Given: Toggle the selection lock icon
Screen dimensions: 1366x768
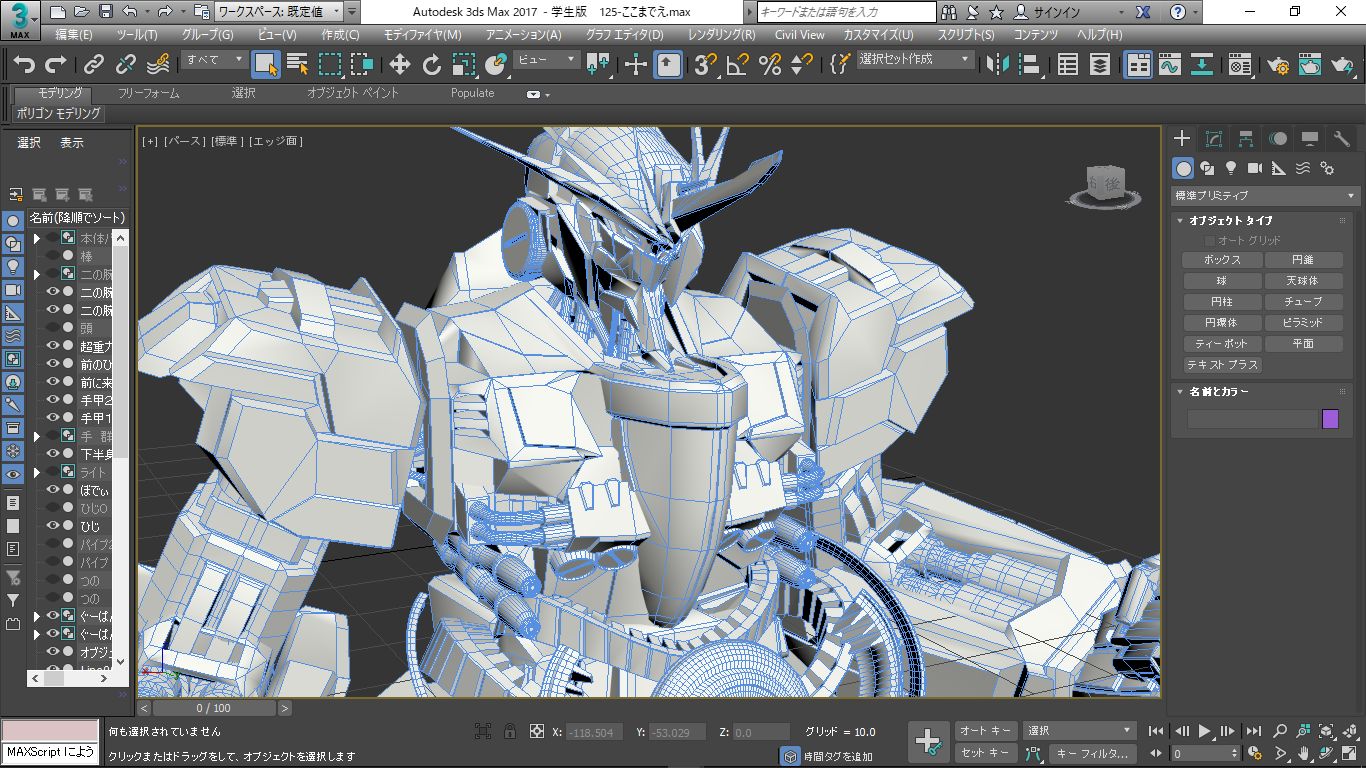Looking at the screenshot, I should 510,731.
